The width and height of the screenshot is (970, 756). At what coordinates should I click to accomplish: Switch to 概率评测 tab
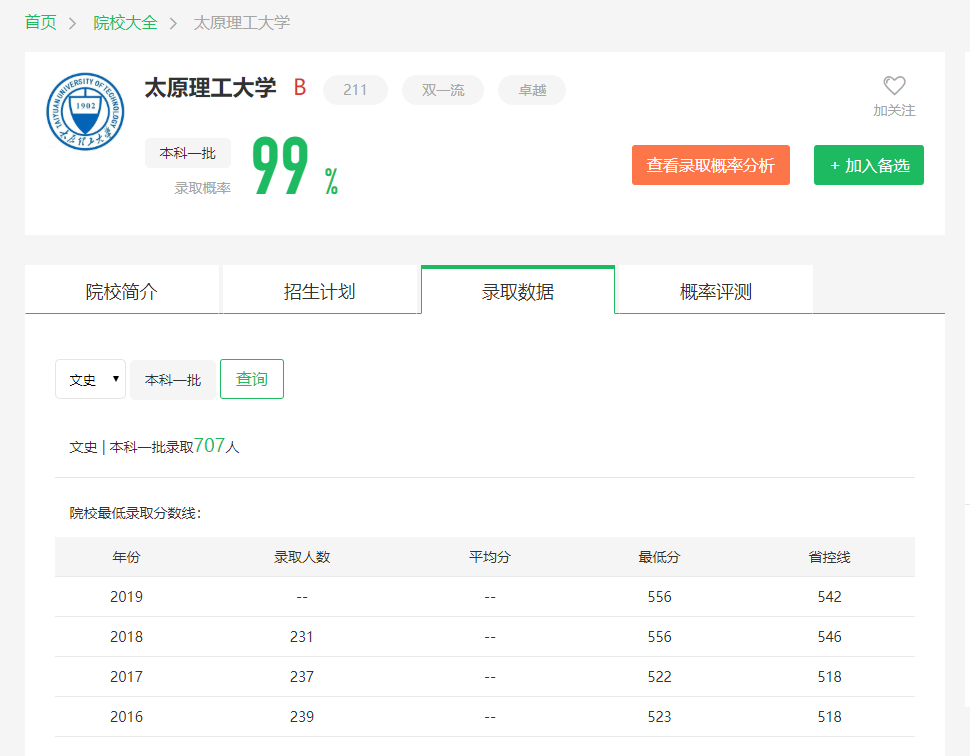[716, 291]
